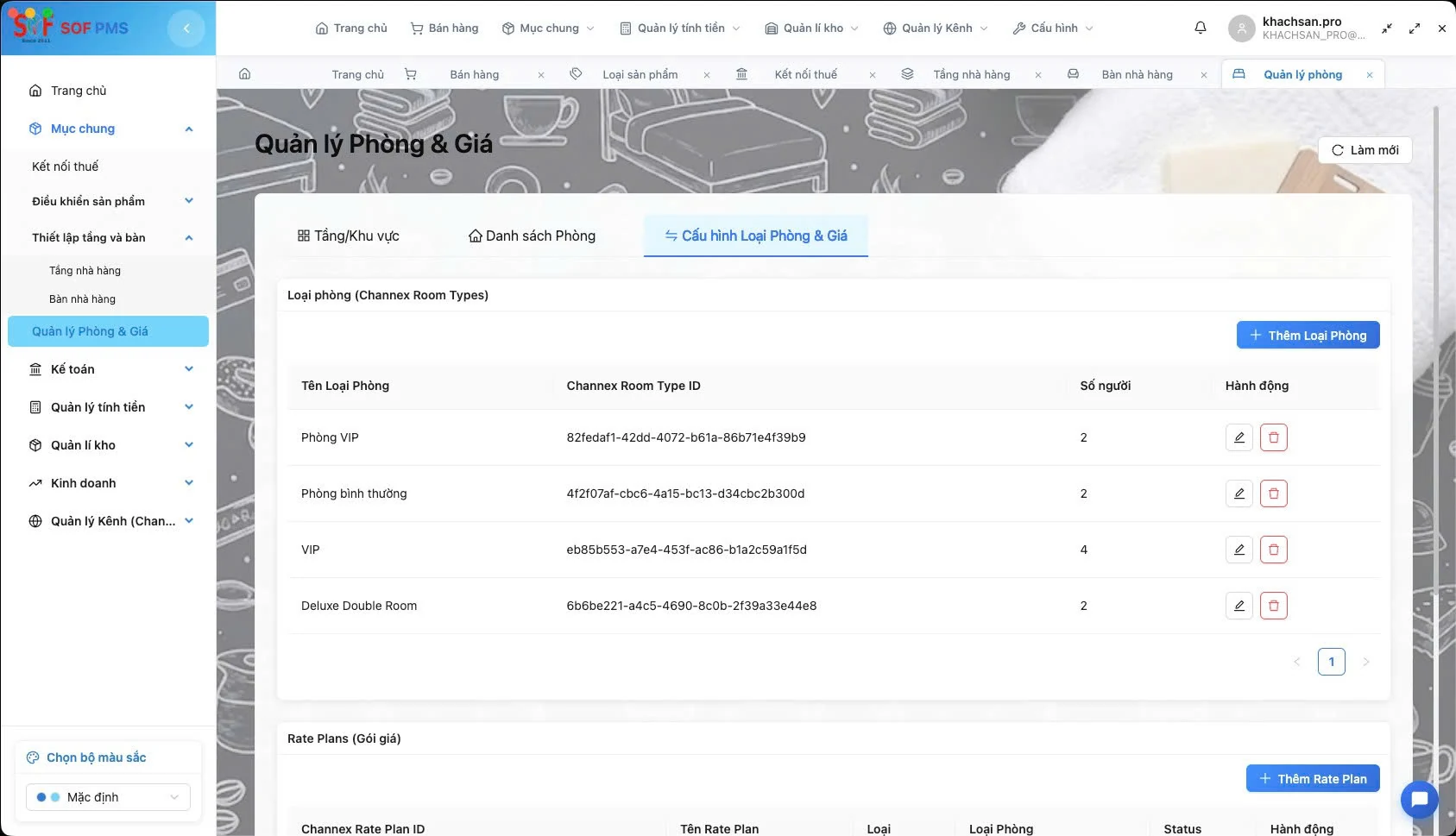1456x836 pixels.
Task: Select Cấu hình Loại Phòng & Giá tab
Action: [755, 236]
